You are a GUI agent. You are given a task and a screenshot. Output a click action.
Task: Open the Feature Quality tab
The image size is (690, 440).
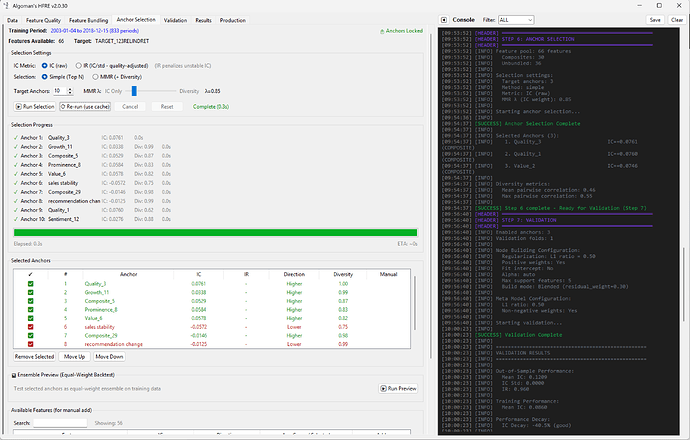tap(43, 20)
